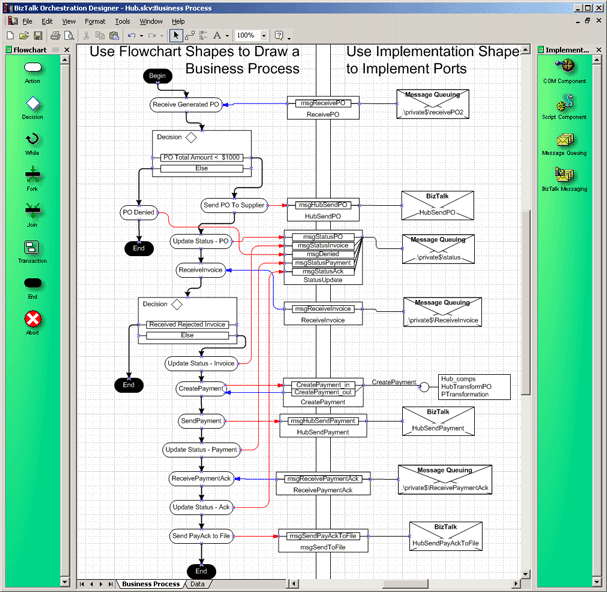Open the Format menu
Image resolution: width=607 pixels, height=592 pixels.
pos(95,20)
